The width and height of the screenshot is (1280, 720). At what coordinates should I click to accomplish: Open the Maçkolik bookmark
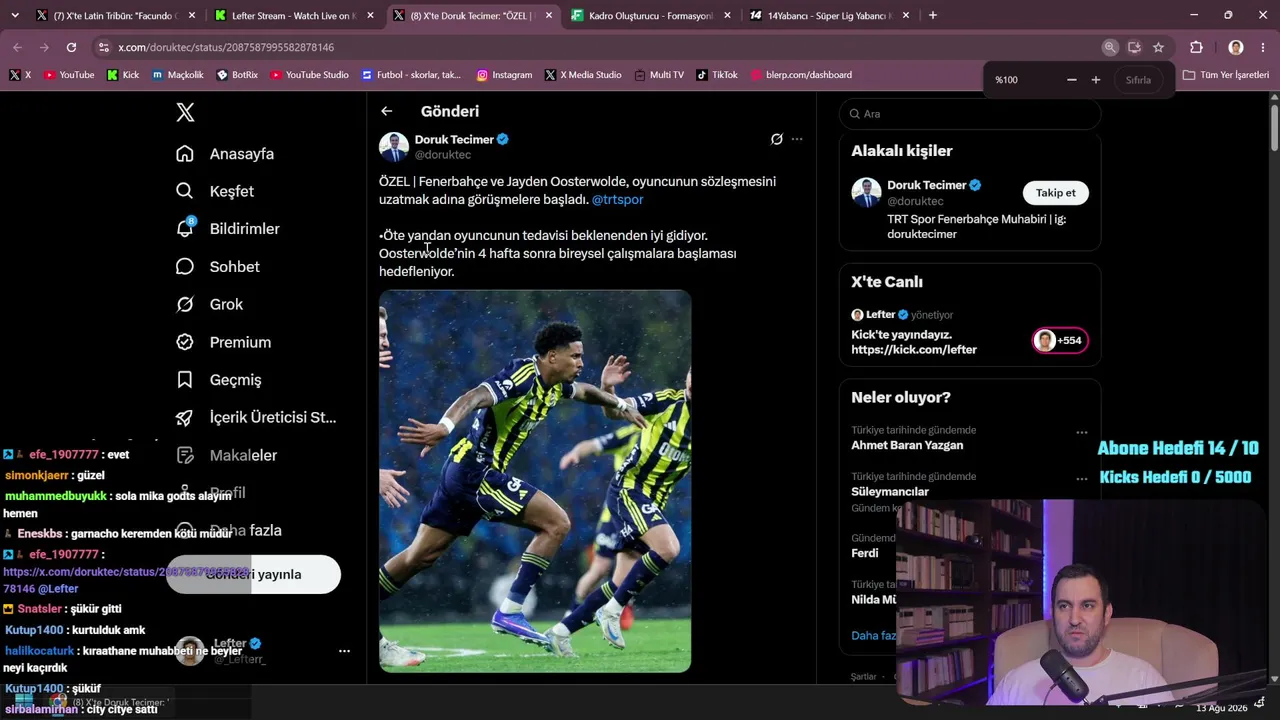[x=177, y=75]
